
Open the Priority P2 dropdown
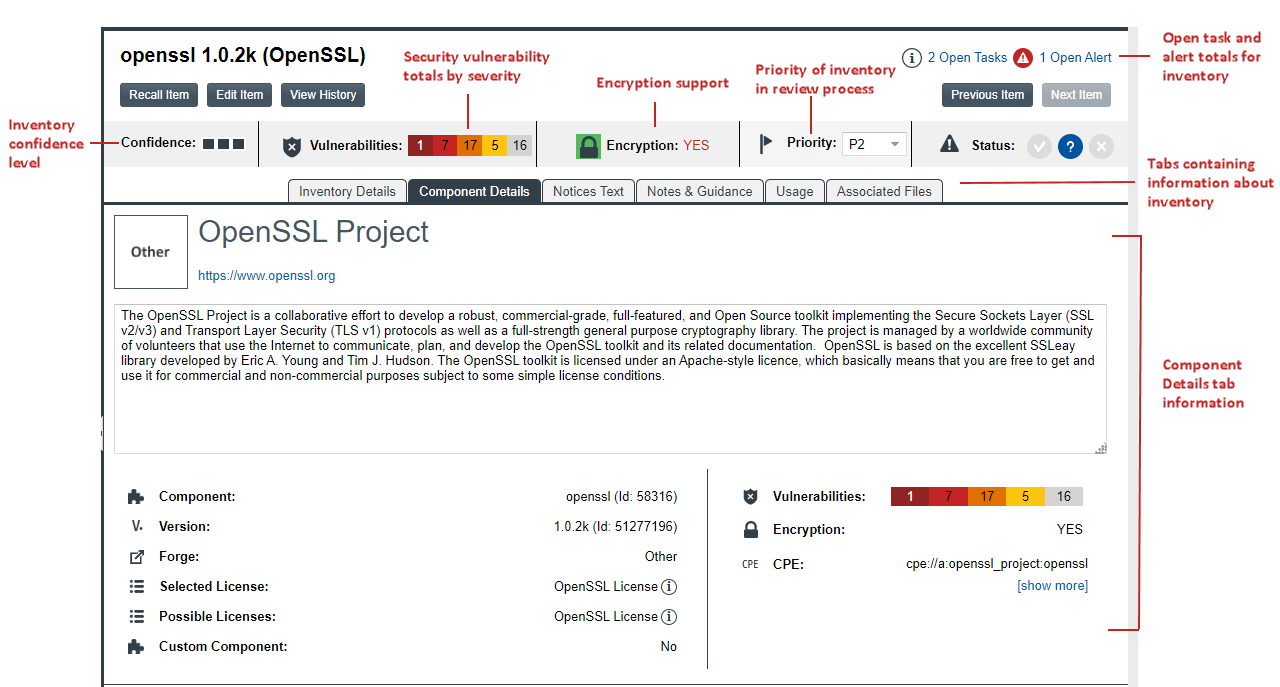[x=874, y=144]
